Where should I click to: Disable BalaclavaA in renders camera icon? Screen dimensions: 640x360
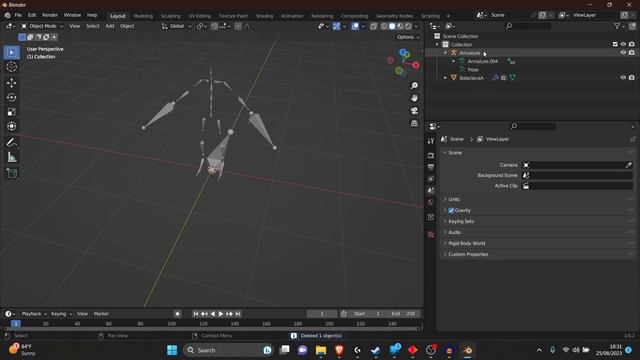(x=631, y=78)
